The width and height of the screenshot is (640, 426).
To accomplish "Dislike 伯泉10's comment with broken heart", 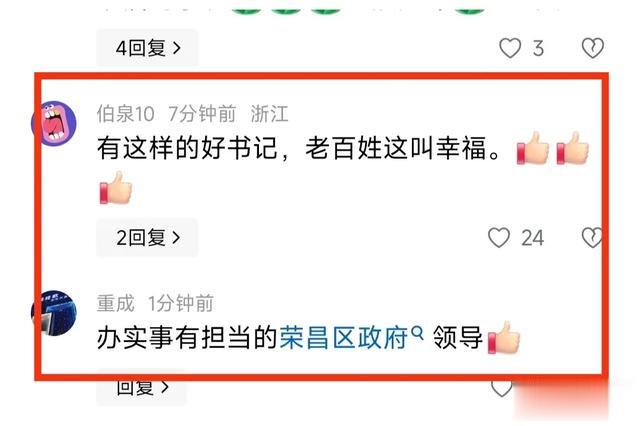I will 592,237.
